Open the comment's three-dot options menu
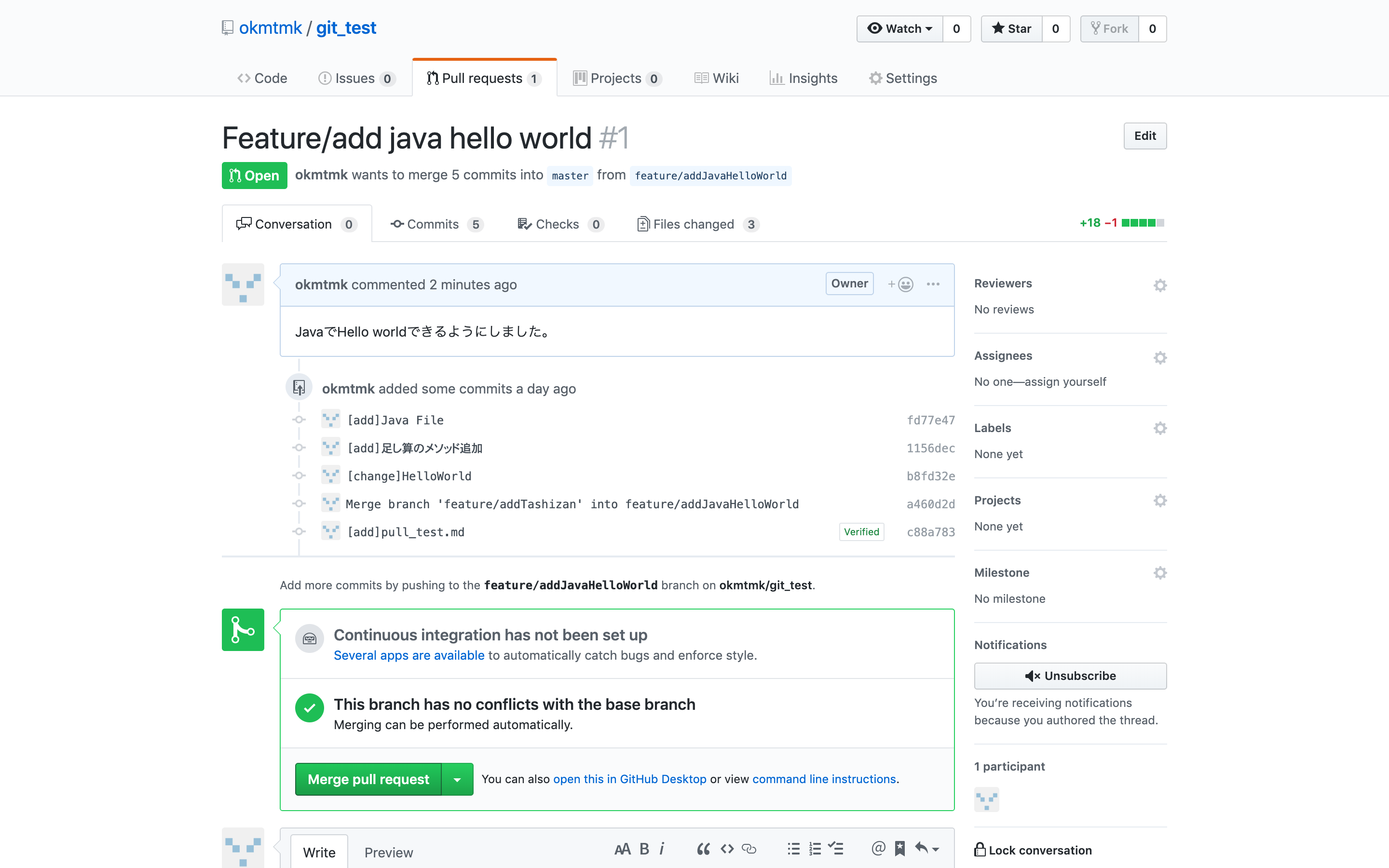 coord(933,284)
